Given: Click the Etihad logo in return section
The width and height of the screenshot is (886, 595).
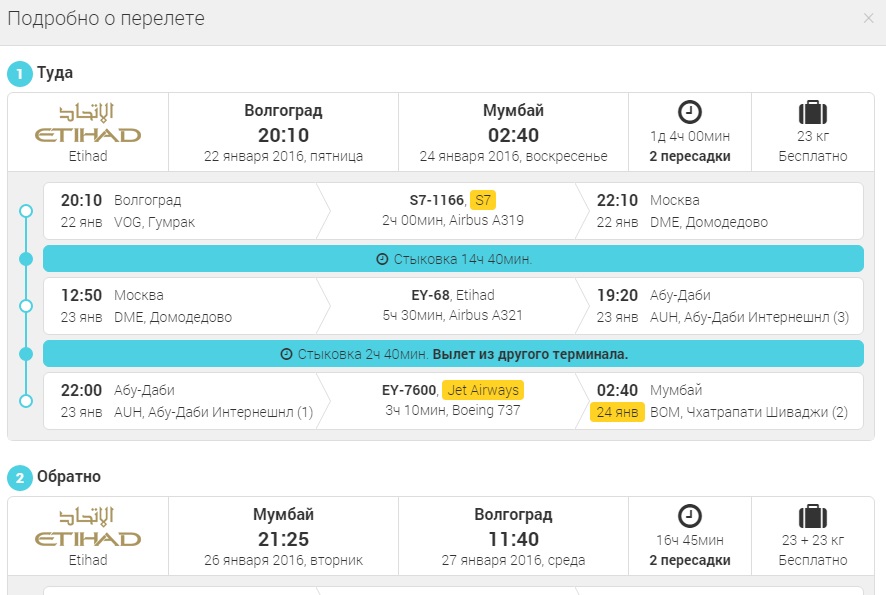Looking at the screenshot, I should click(x=88, y=527).
